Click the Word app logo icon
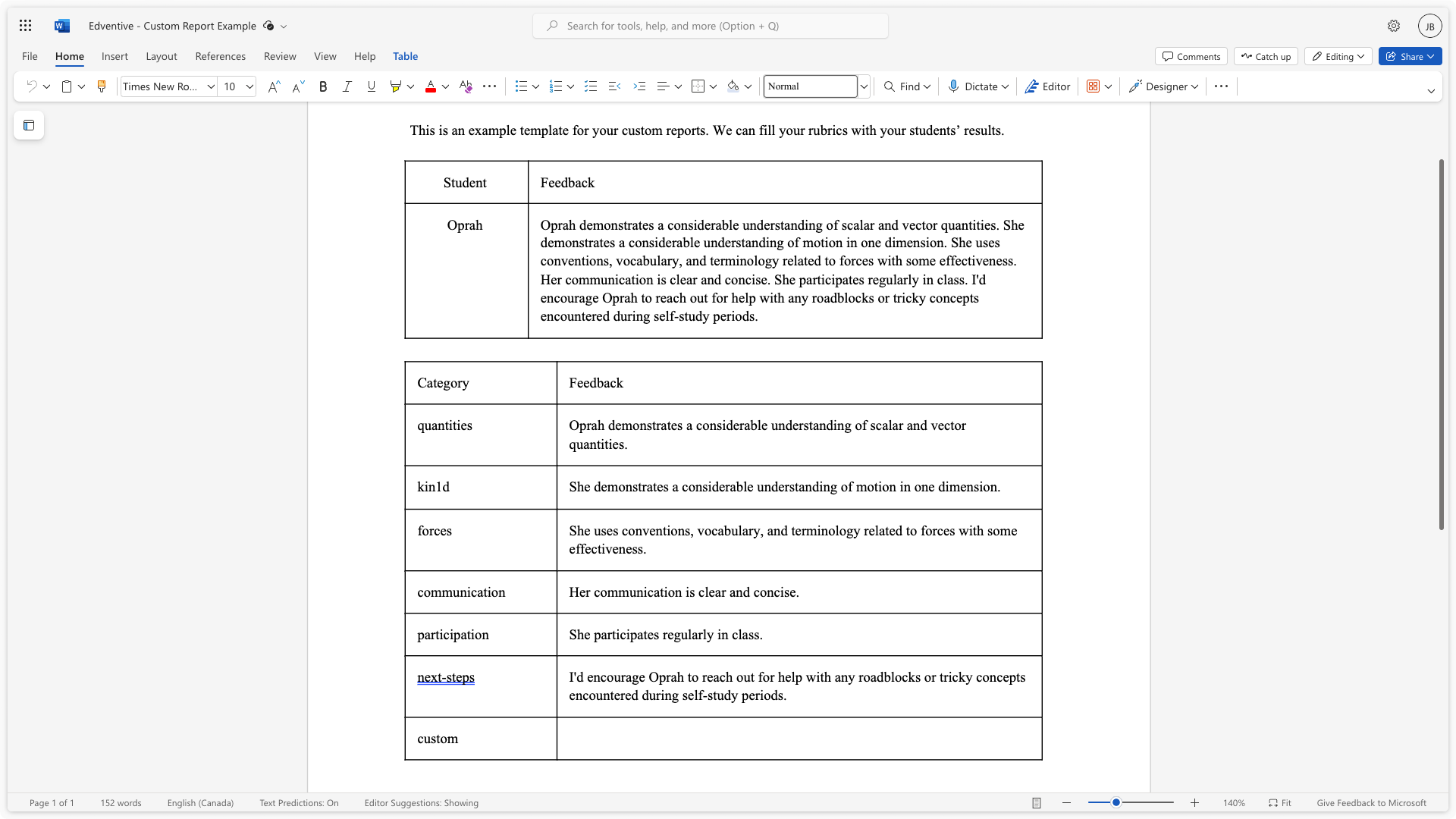 pyautogui.click(x=62, y=26)
